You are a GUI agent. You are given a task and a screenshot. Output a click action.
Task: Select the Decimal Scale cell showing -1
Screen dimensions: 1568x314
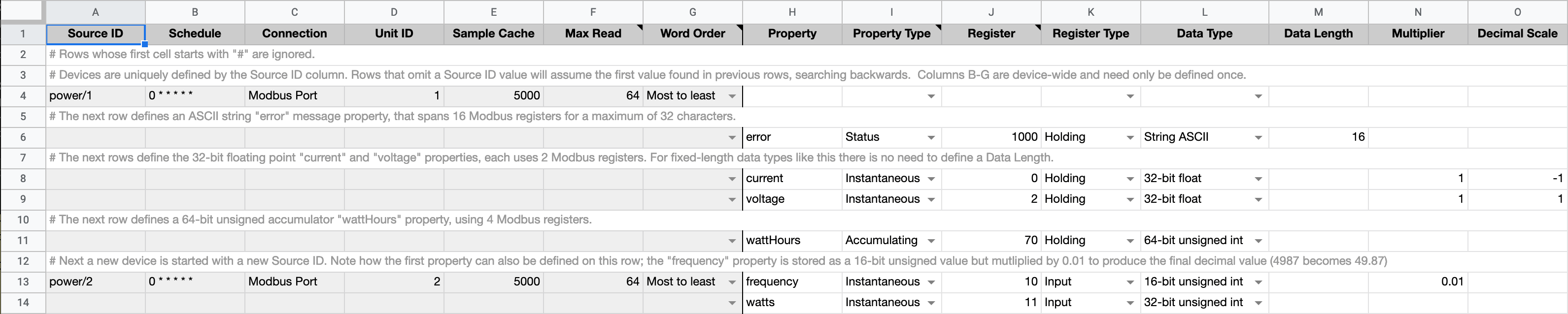click(1517, 178)
